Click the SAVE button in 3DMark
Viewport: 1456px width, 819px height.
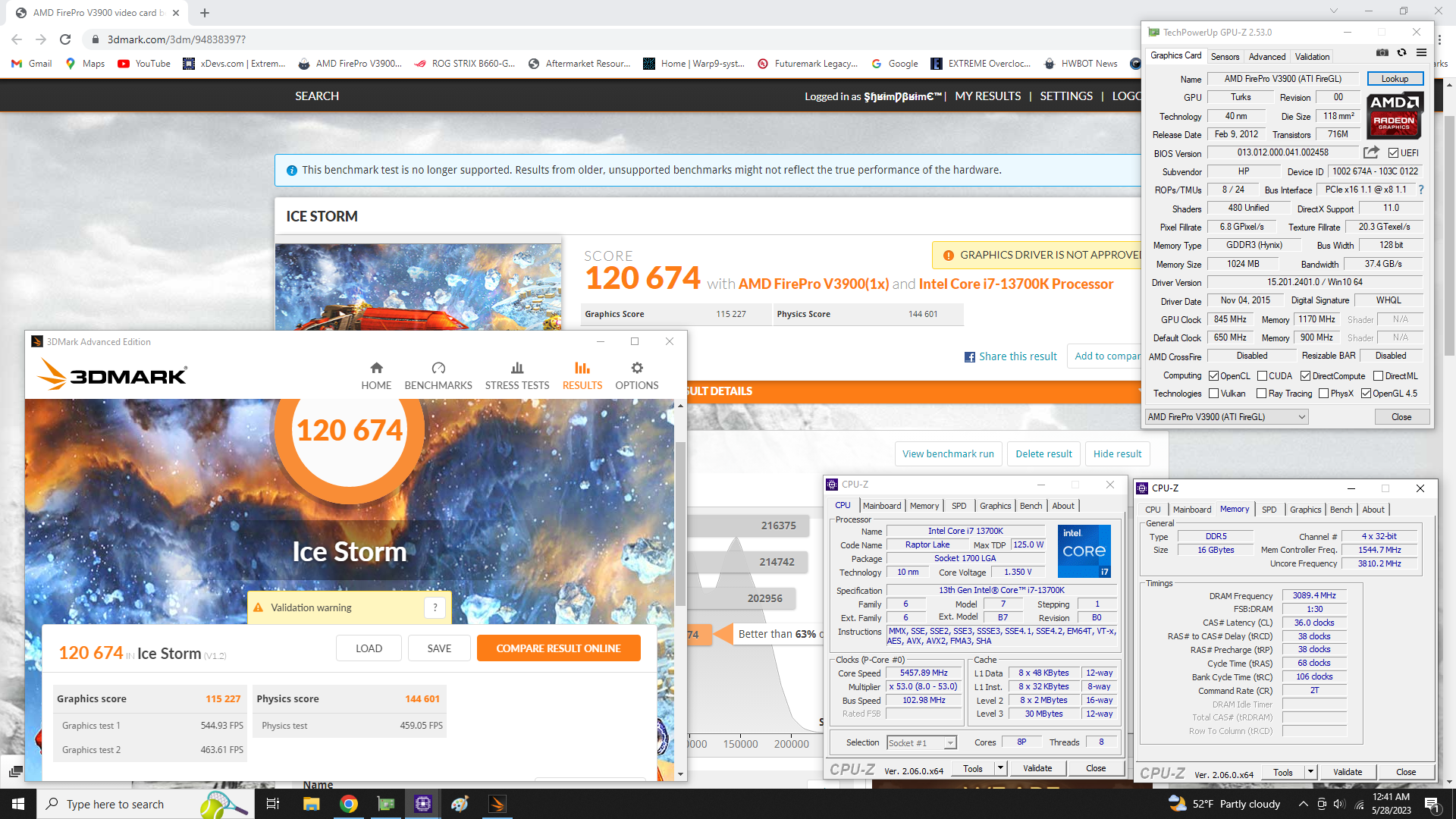(x=439, y=648)
